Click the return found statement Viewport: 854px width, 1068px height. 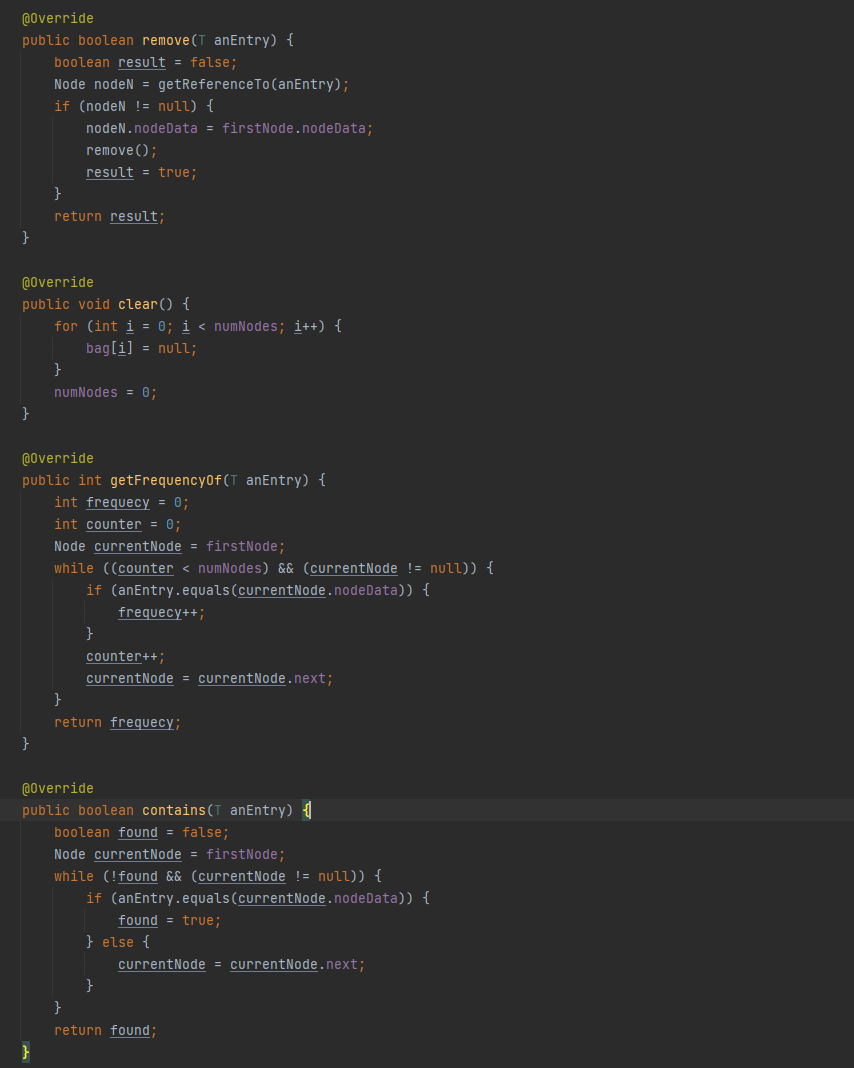103,1030
